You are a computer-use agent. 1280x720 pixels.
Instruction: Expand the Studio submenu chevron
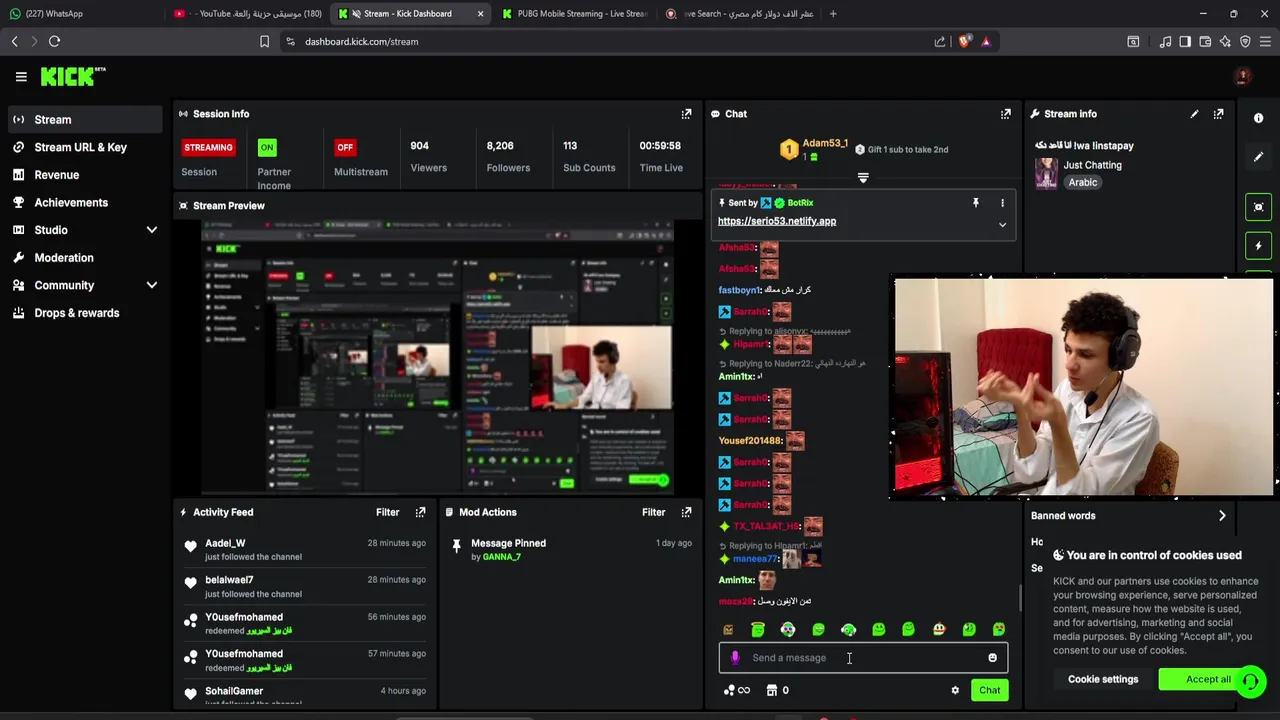click(x=152, y=230)
